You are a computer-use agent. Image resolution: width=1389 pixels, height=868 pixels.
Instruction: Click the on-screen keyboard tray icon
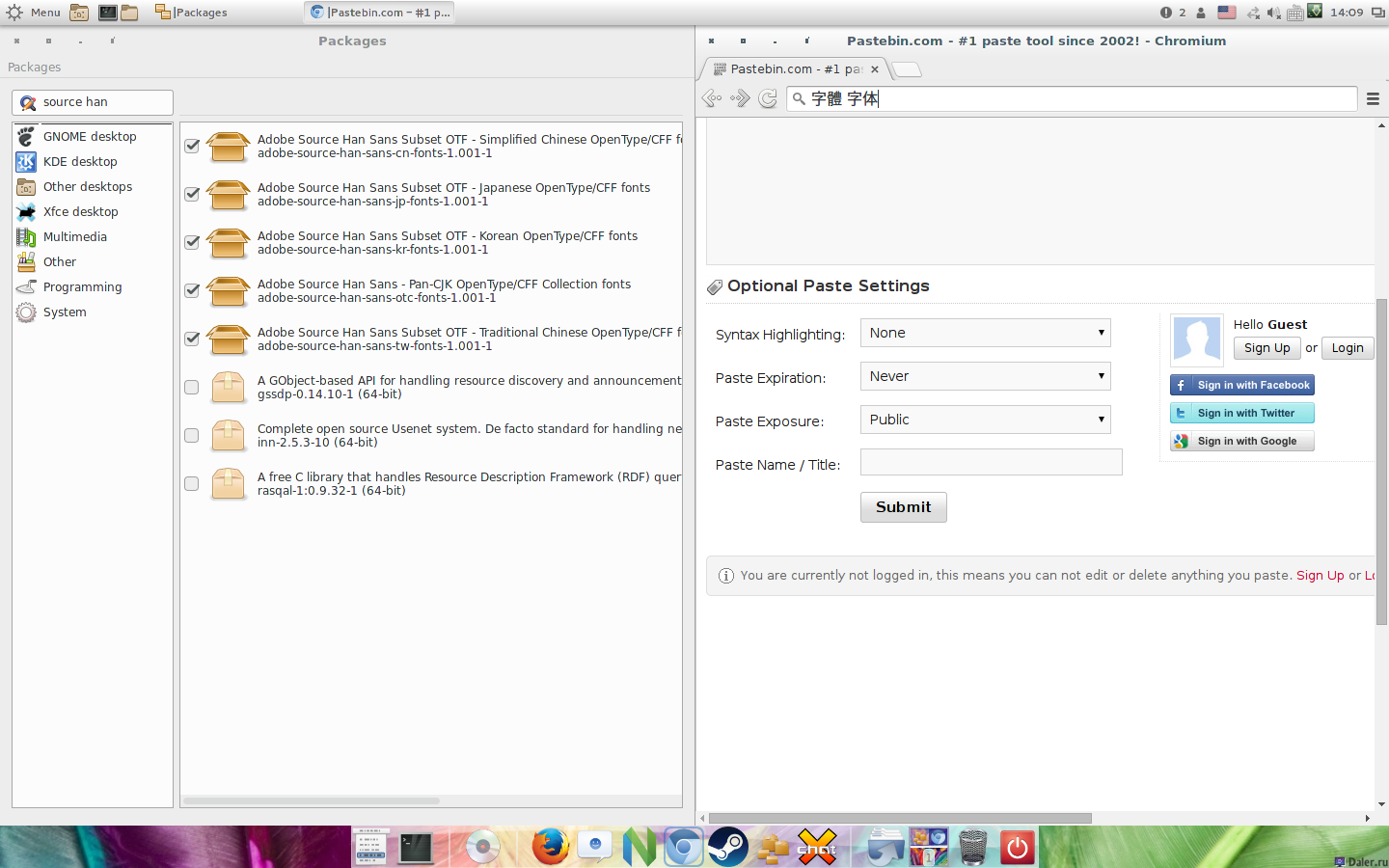coord(1295,13)
